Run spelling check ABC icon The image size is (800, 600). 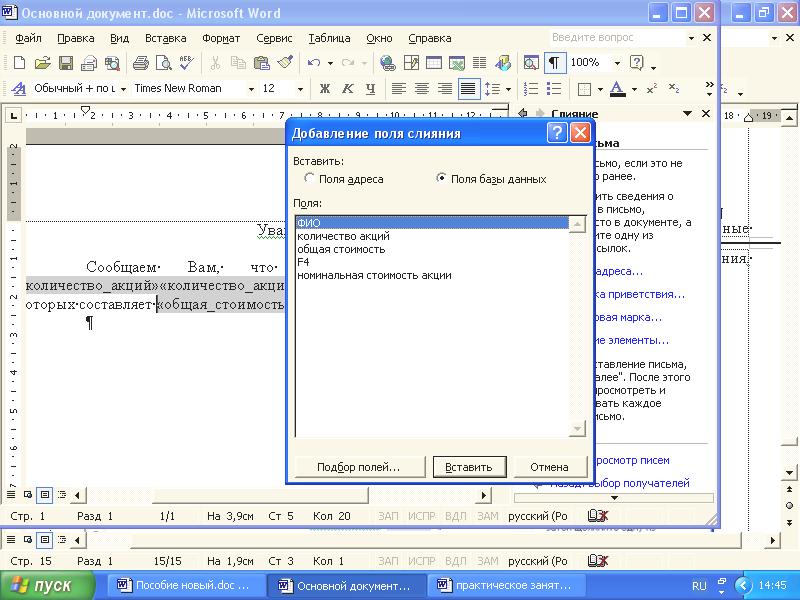[x=186, y=63]
